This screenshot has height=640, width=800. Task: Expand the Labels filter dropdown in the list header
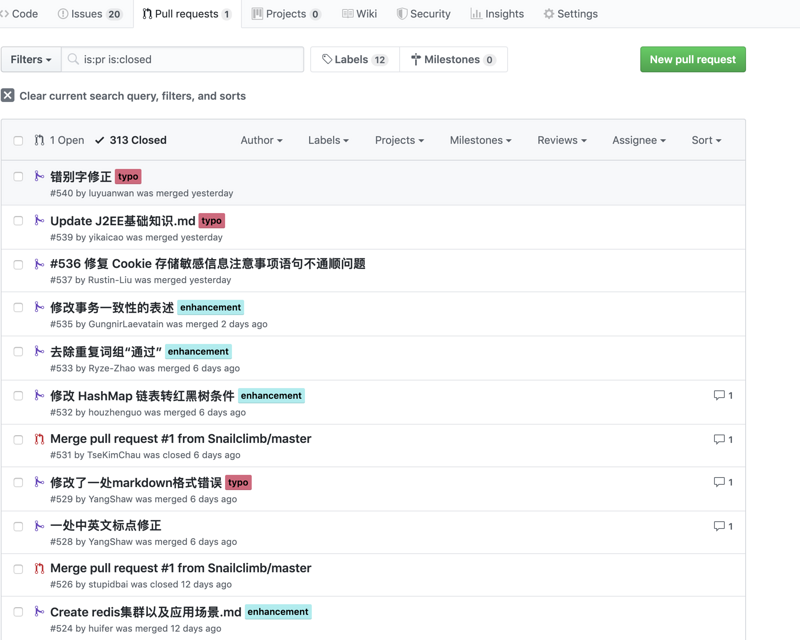point(328,140)
